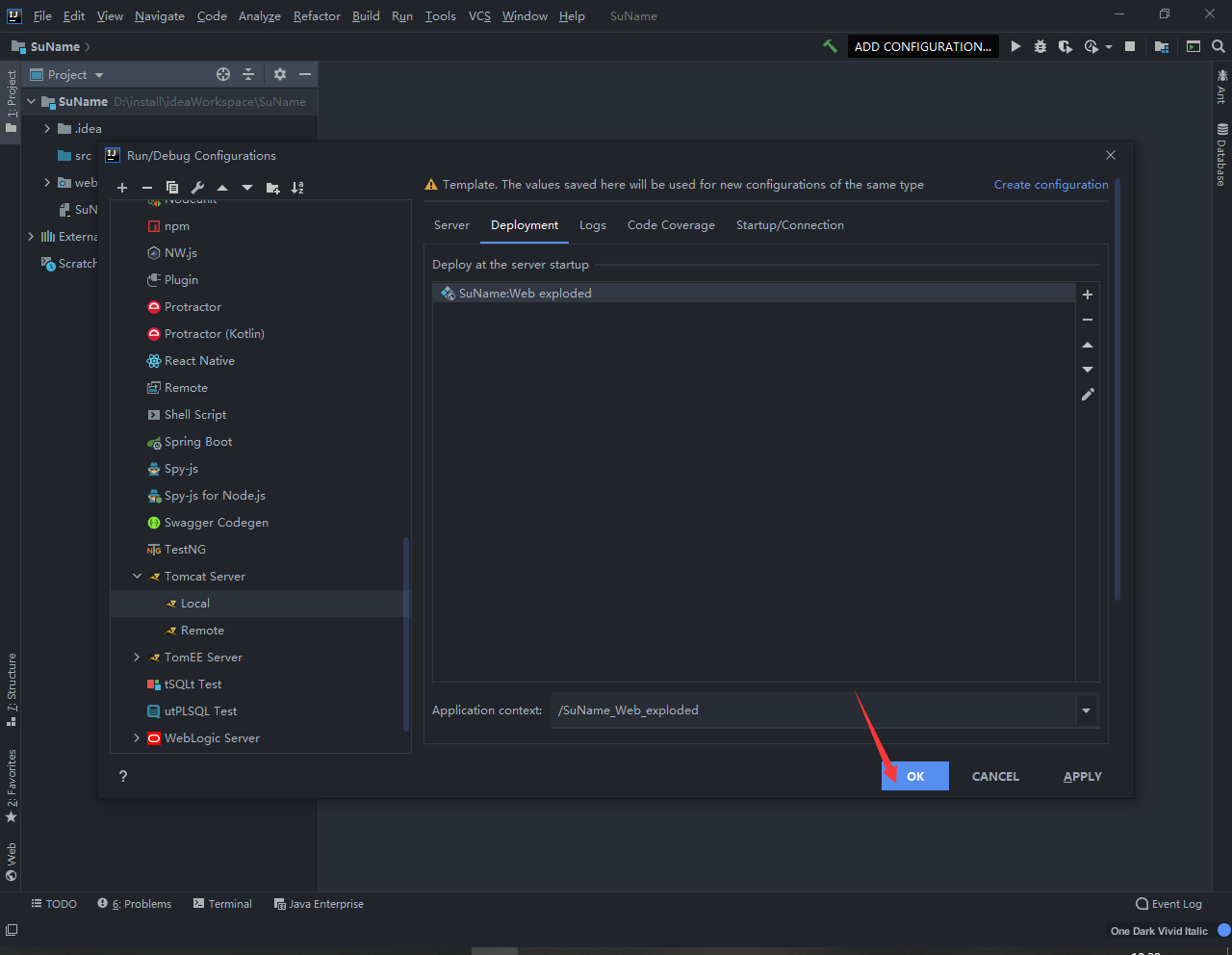Copy configuration icon in dialog toolbar
Viewport: 1232px width, 955px height.
(172, 188)
